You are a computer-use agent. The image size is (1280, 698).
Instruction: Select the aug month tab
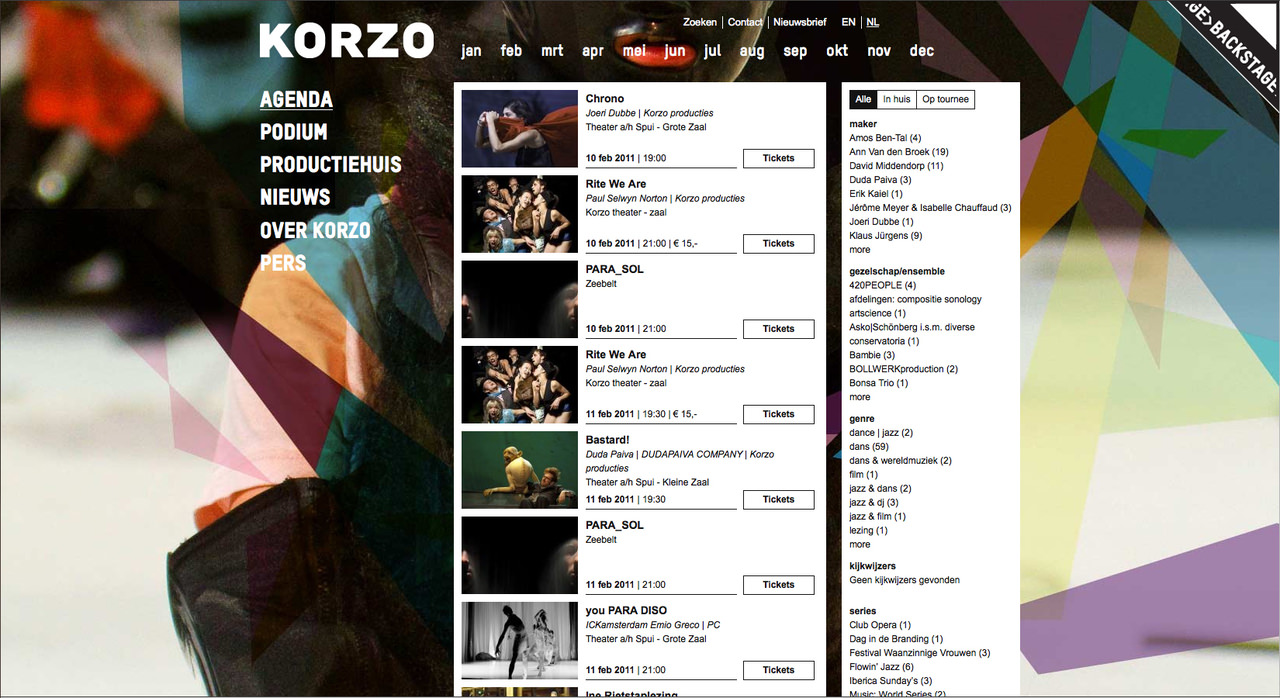[x=752, y=51]
